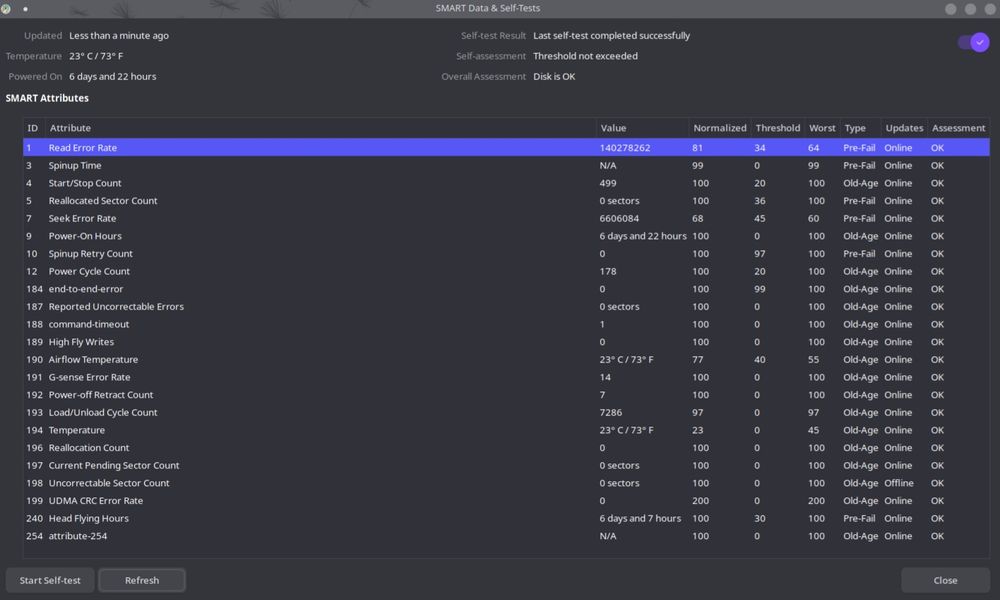Click the Updates column header

[904, 128]
